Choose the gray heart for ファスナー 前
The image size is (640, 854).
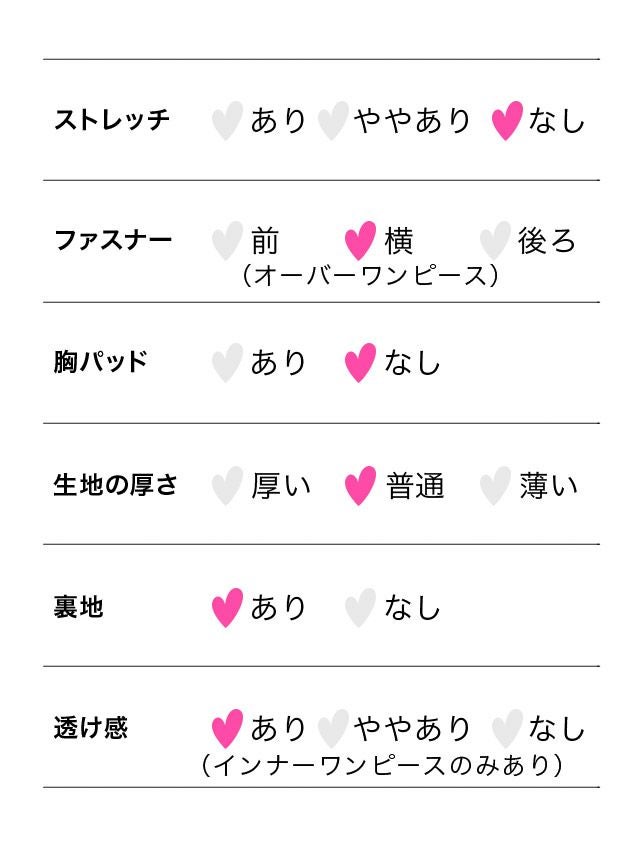coord(227,241)
